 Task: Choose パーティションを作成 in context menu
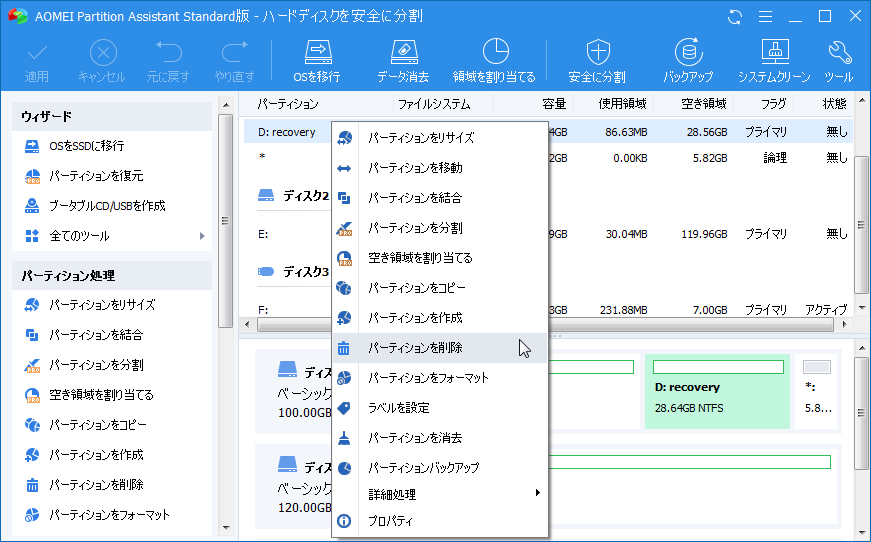click(440, 318)
